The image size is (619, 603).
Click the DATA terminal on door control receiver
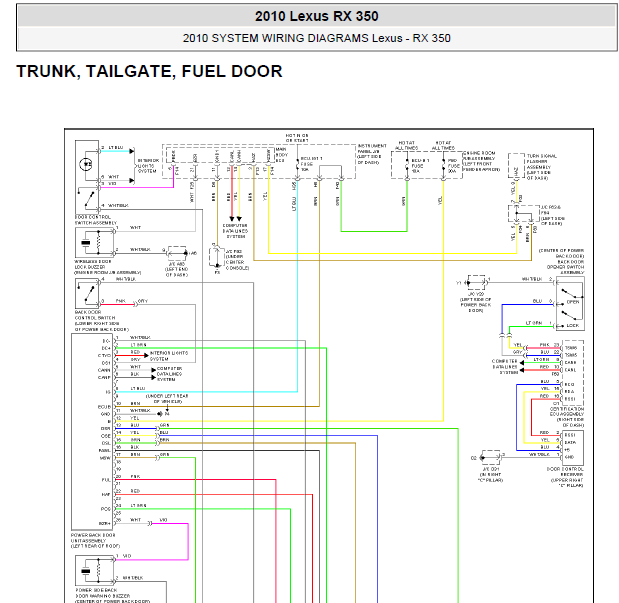(570, 442)
